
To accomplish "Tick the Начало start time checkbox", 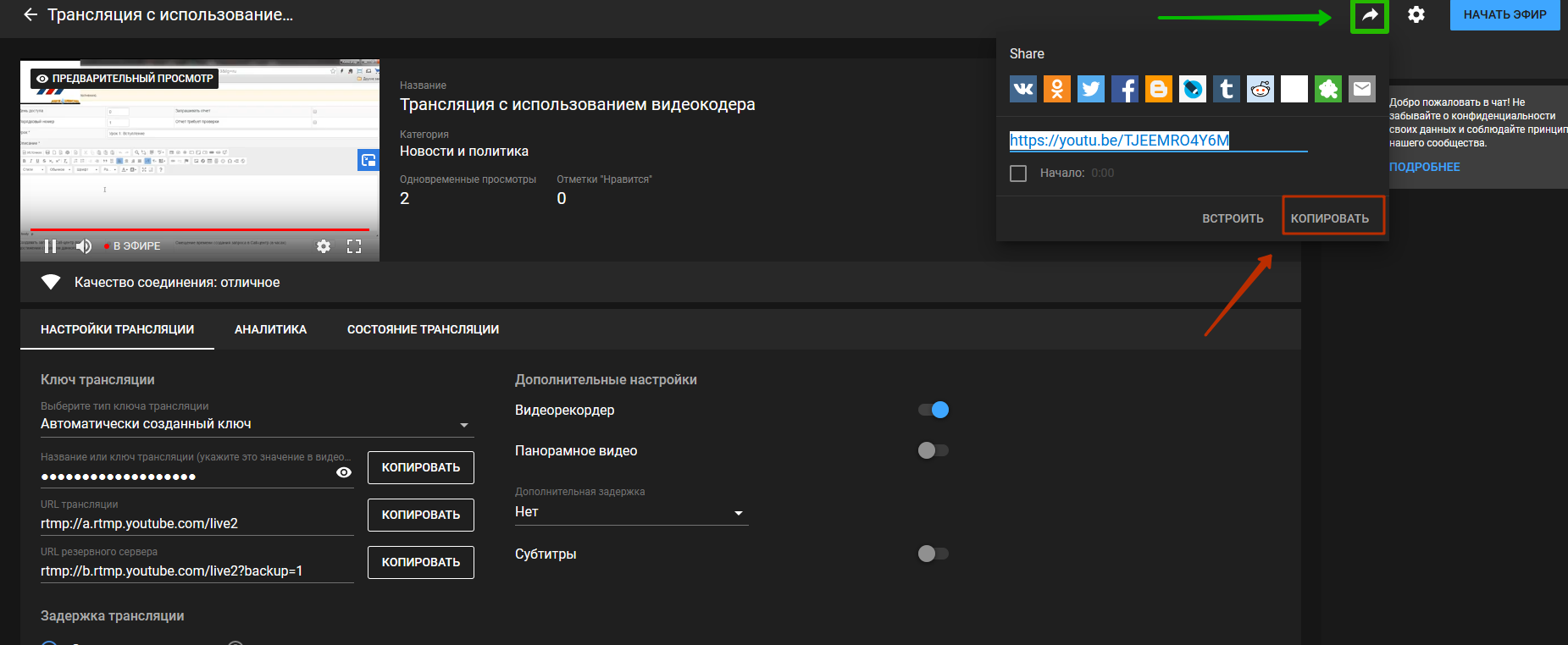I will tap(1018, 174).
